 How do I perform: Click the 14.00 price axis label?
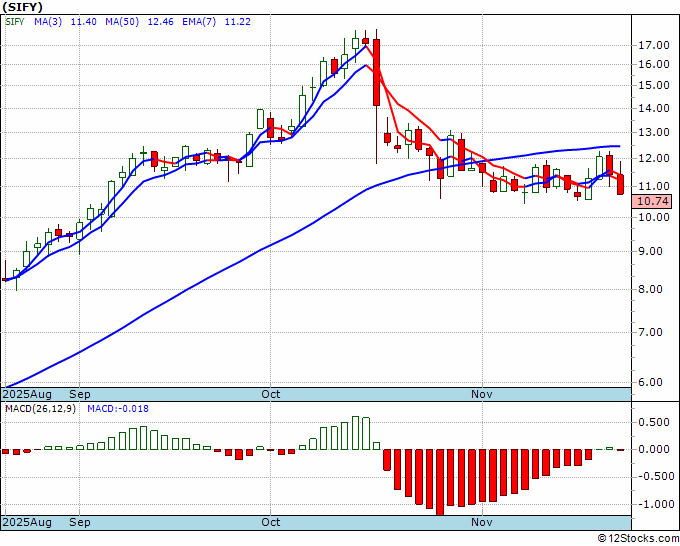coord(654,108)
